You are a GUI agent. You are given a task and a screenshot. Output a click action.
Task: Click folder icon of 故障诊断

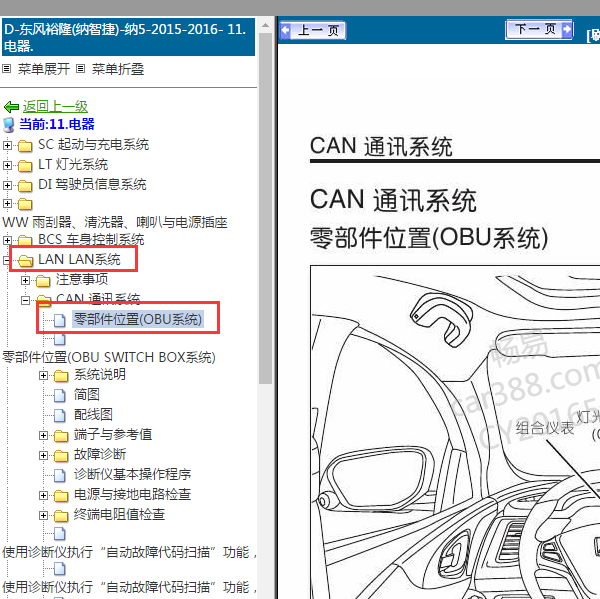click(61, 455)
